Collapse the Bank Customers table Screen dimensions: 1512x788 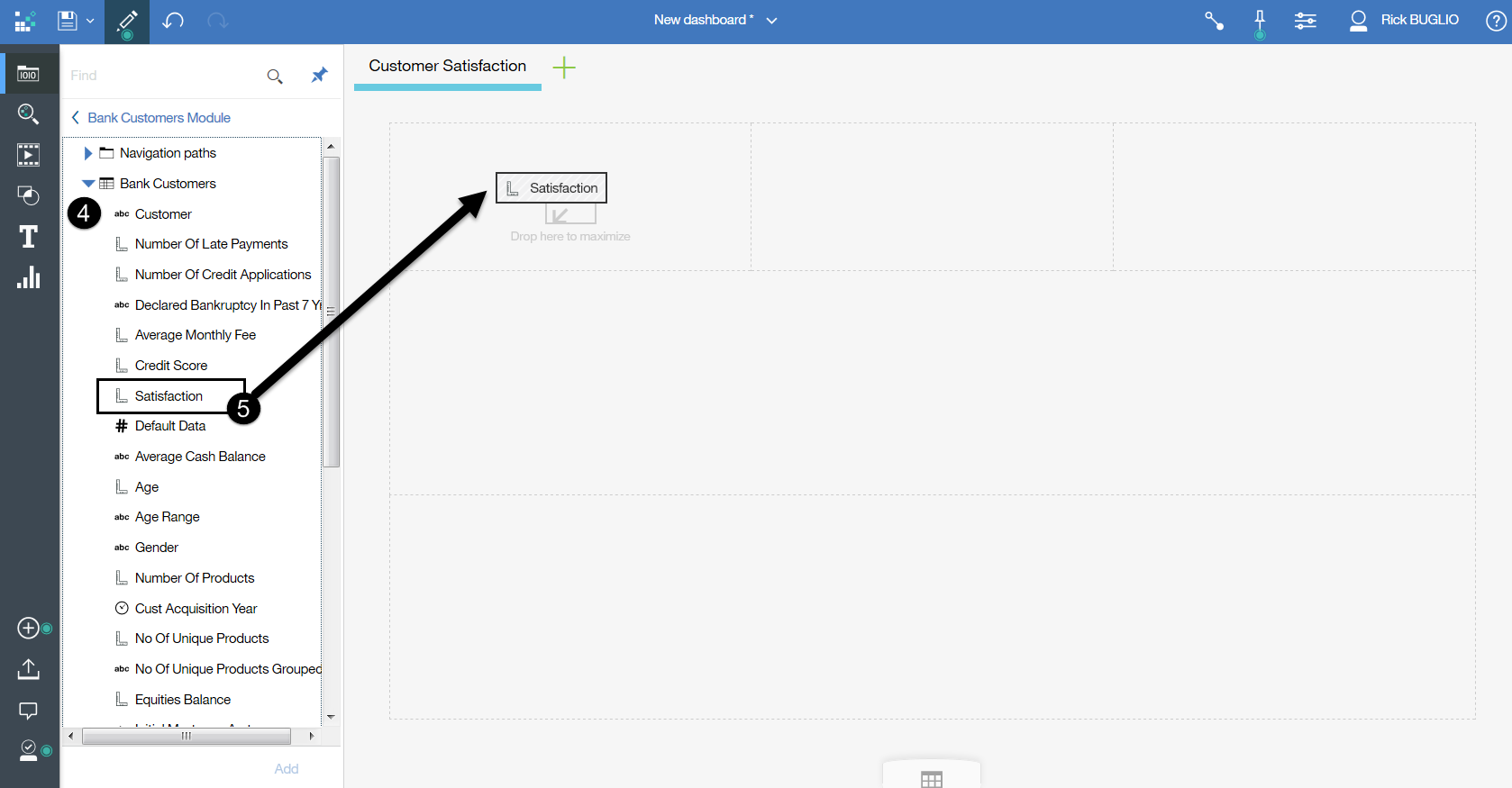click(x=88, y=184)
